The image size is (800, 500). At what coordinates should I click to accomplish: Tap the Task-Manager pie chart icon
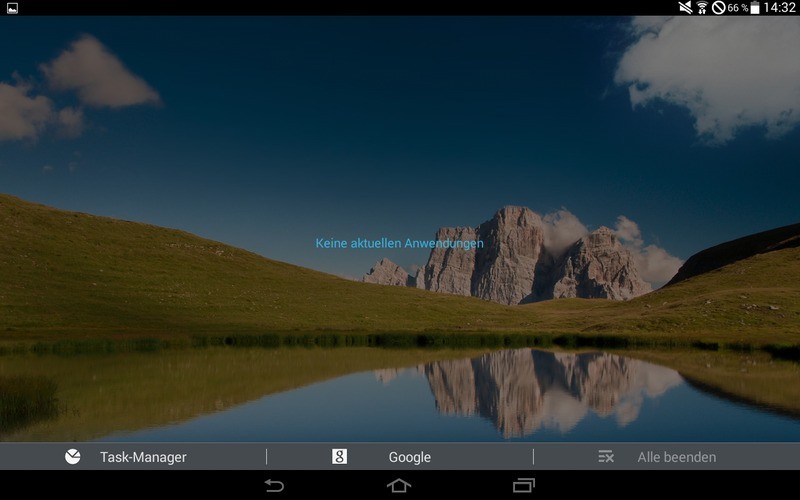pyautogui.click(x=72, y=456)
